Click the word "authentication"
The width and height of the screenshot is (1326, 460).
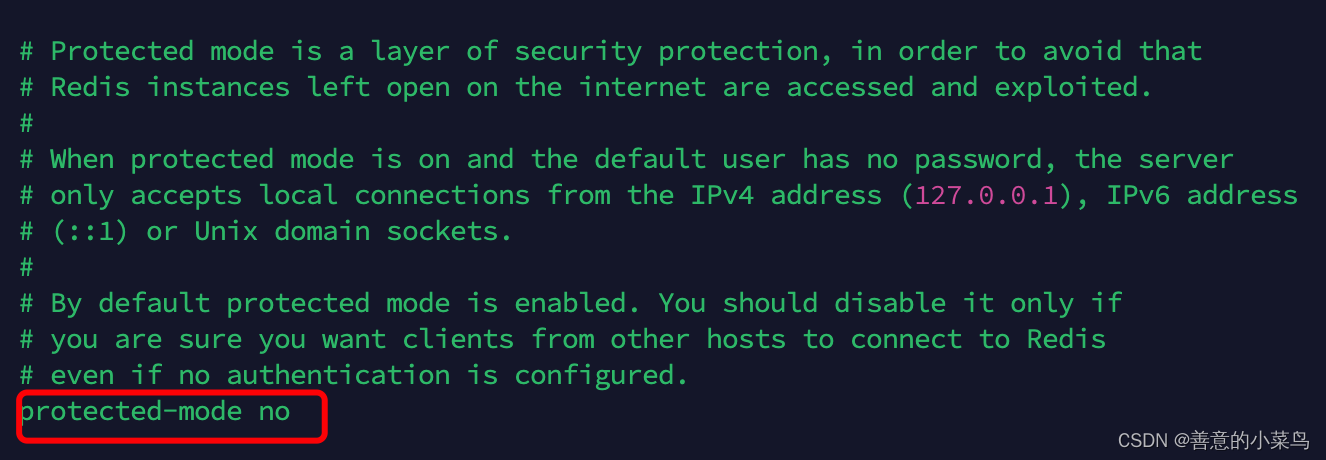point(338,375)
